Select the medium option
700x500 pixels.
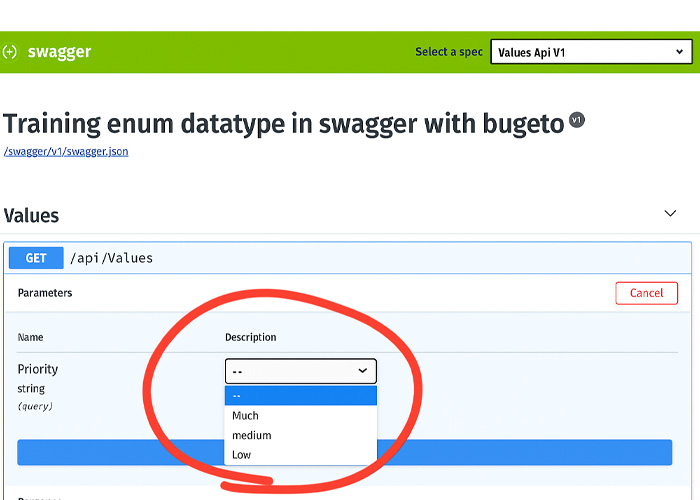click(300, 435)
